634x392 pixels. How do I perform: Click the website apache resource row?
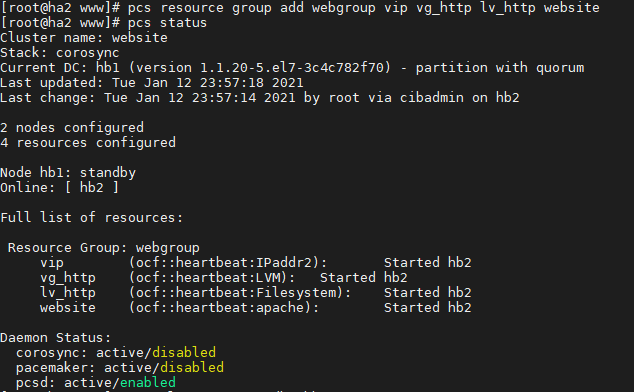tap(256, 307)
